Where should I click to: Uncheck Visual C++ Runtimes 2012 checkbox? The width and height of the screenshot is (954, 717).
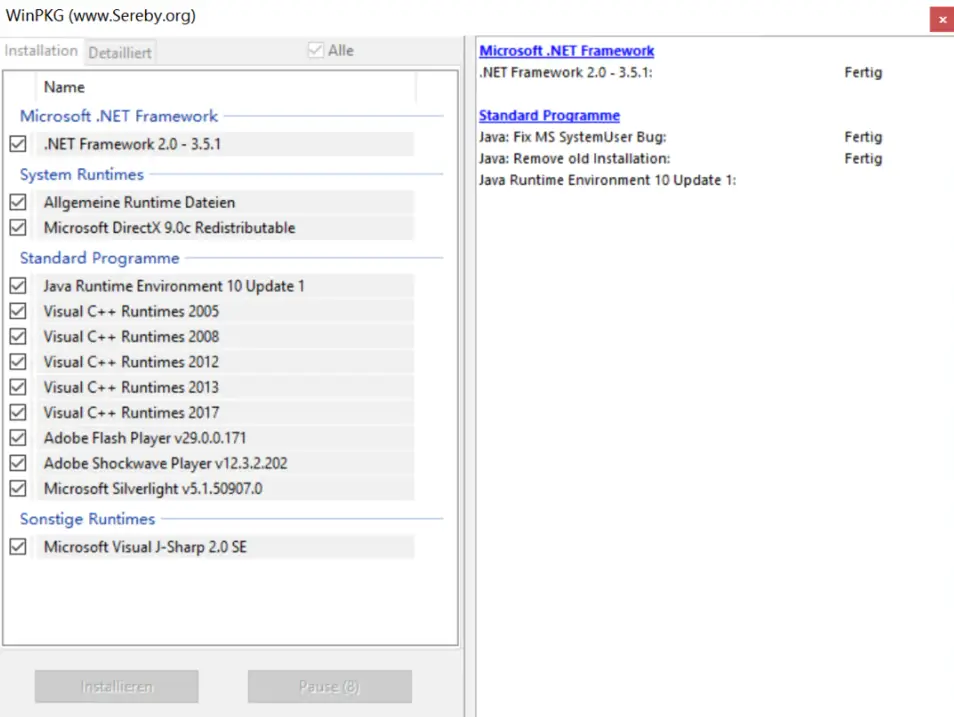click(18, 362)
